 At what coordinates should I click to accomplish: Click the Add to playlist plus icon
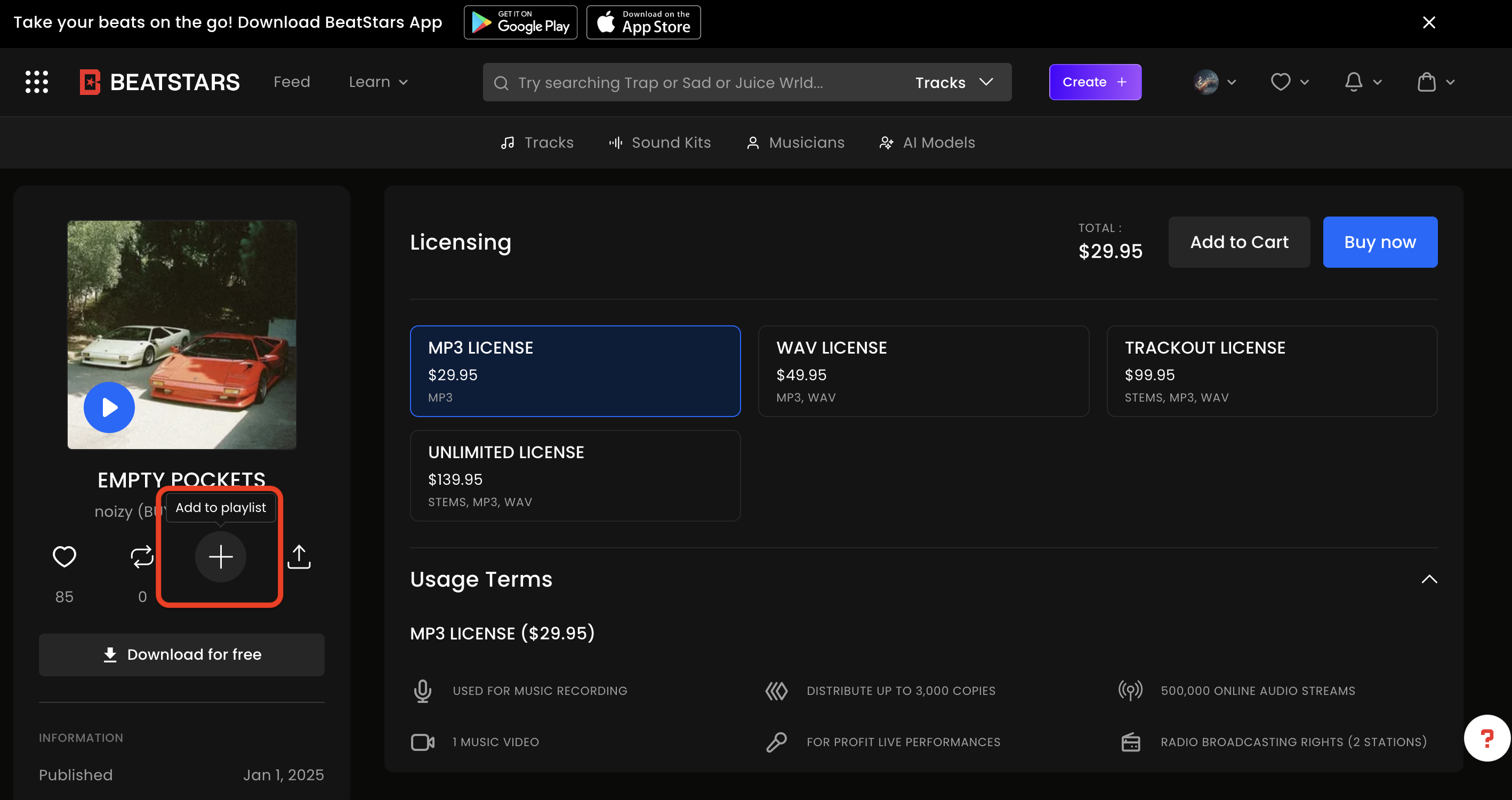(221, 556)
